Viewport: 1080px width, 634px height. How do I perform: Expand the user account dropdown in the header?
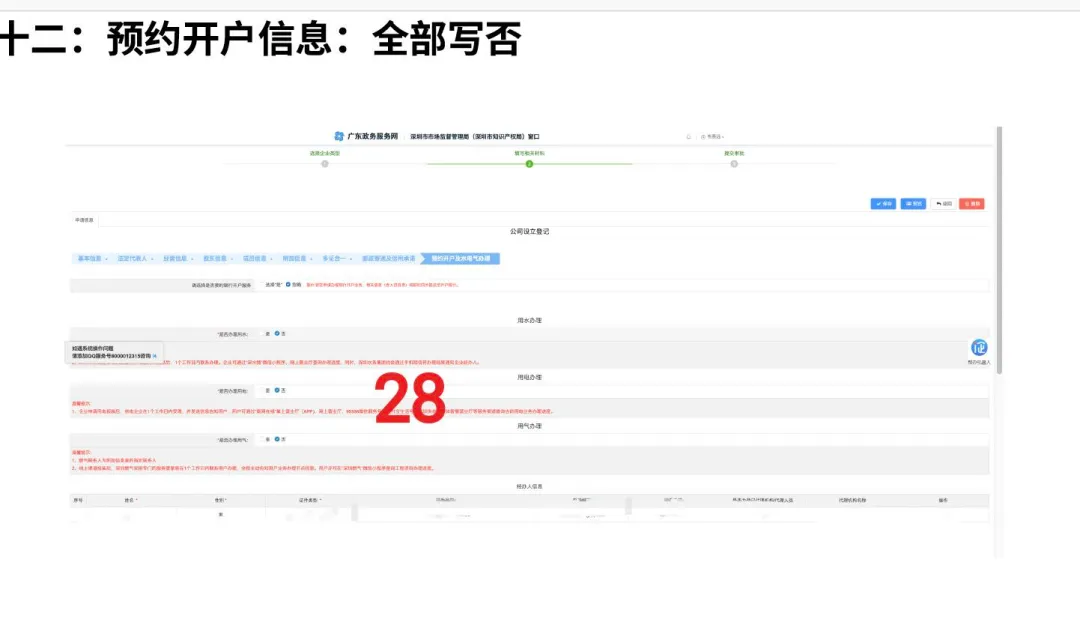click(x=712, y=136)
